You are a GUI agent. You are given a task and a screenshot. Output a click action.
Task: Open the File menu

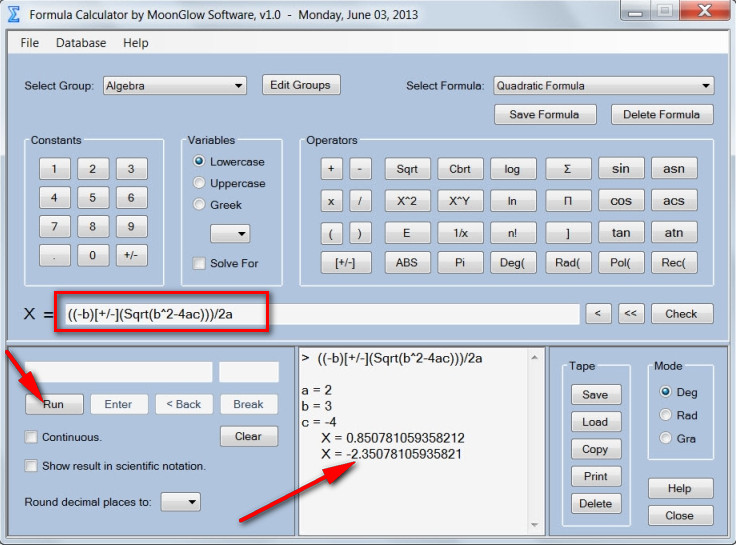tap(30, 43)
